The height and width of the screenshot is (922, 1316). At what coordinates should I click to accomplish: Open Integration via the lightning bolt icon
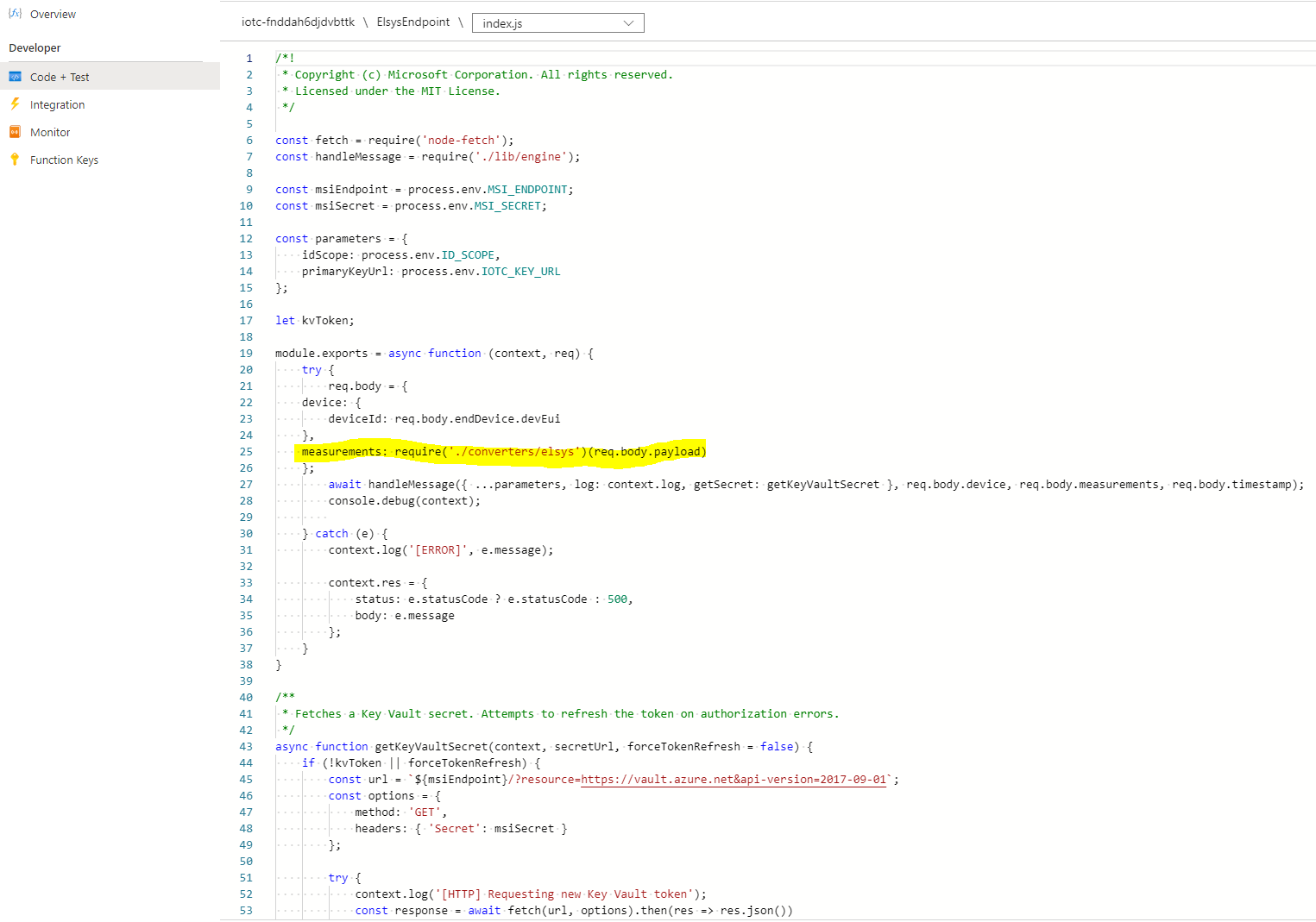(15, 104)
